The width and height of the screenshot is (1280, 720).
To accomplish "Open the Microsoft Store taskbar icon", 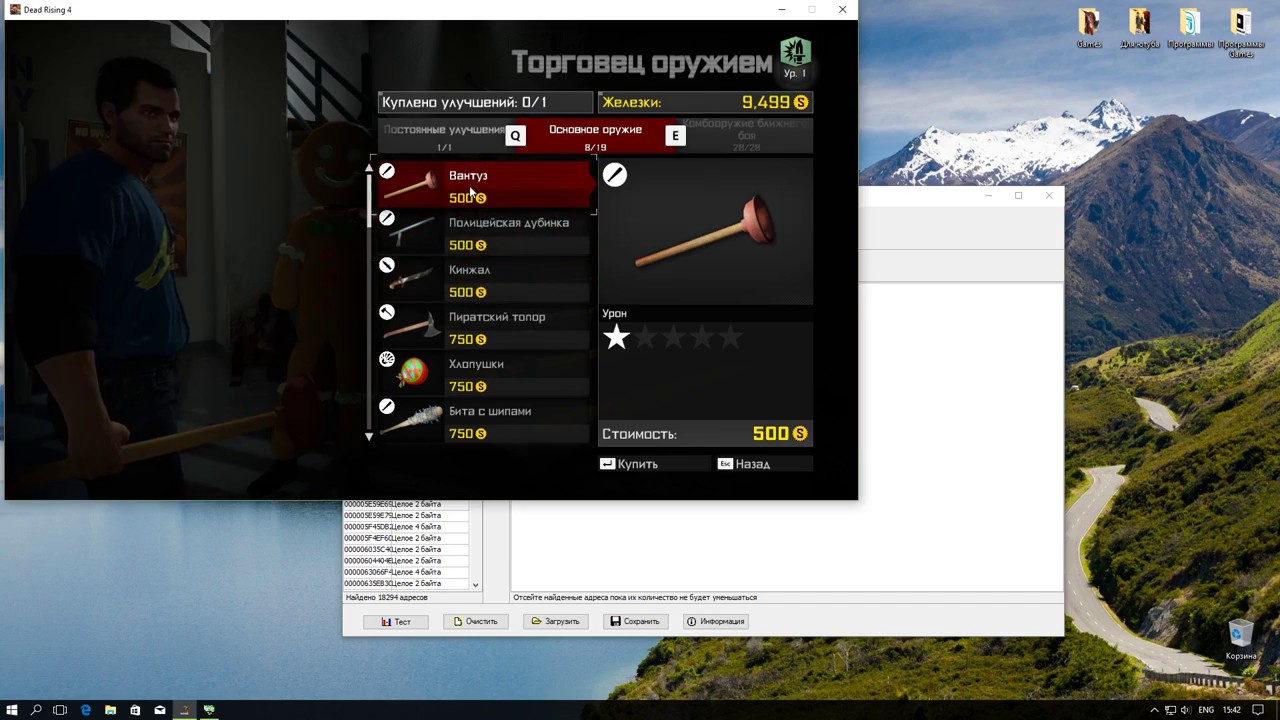I will pyautogui.click(x=135, y=710).
